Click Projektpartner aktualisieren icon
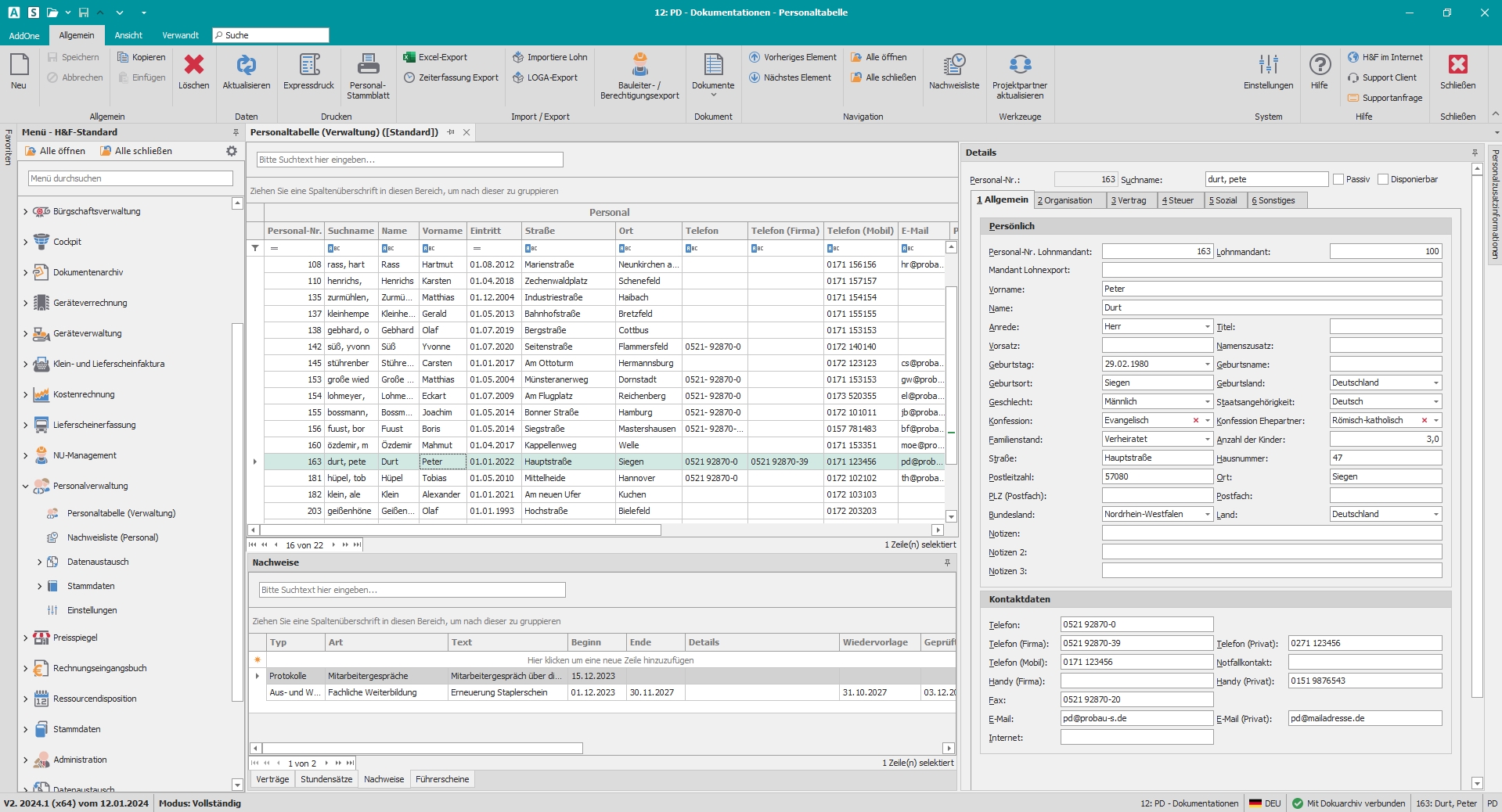 1019,65
